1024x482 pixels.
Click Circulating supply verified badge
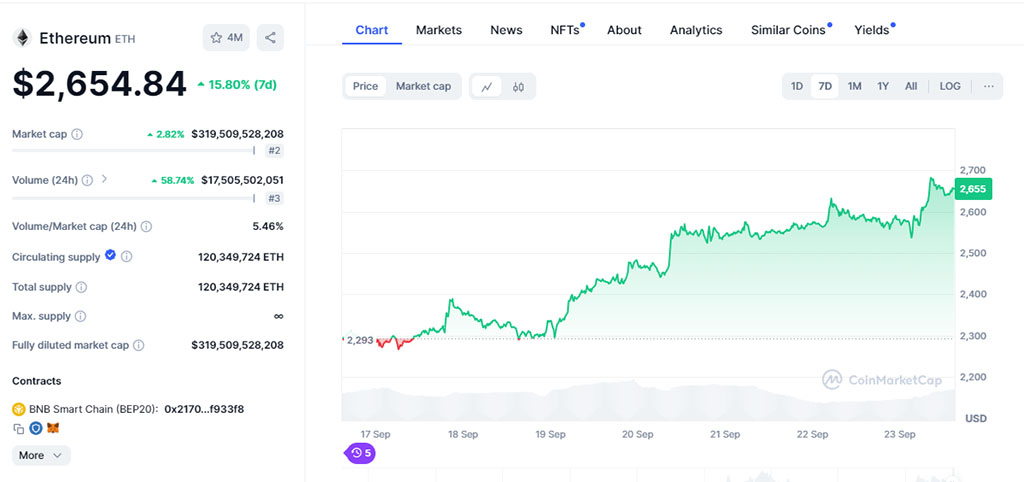coord(110,255)
